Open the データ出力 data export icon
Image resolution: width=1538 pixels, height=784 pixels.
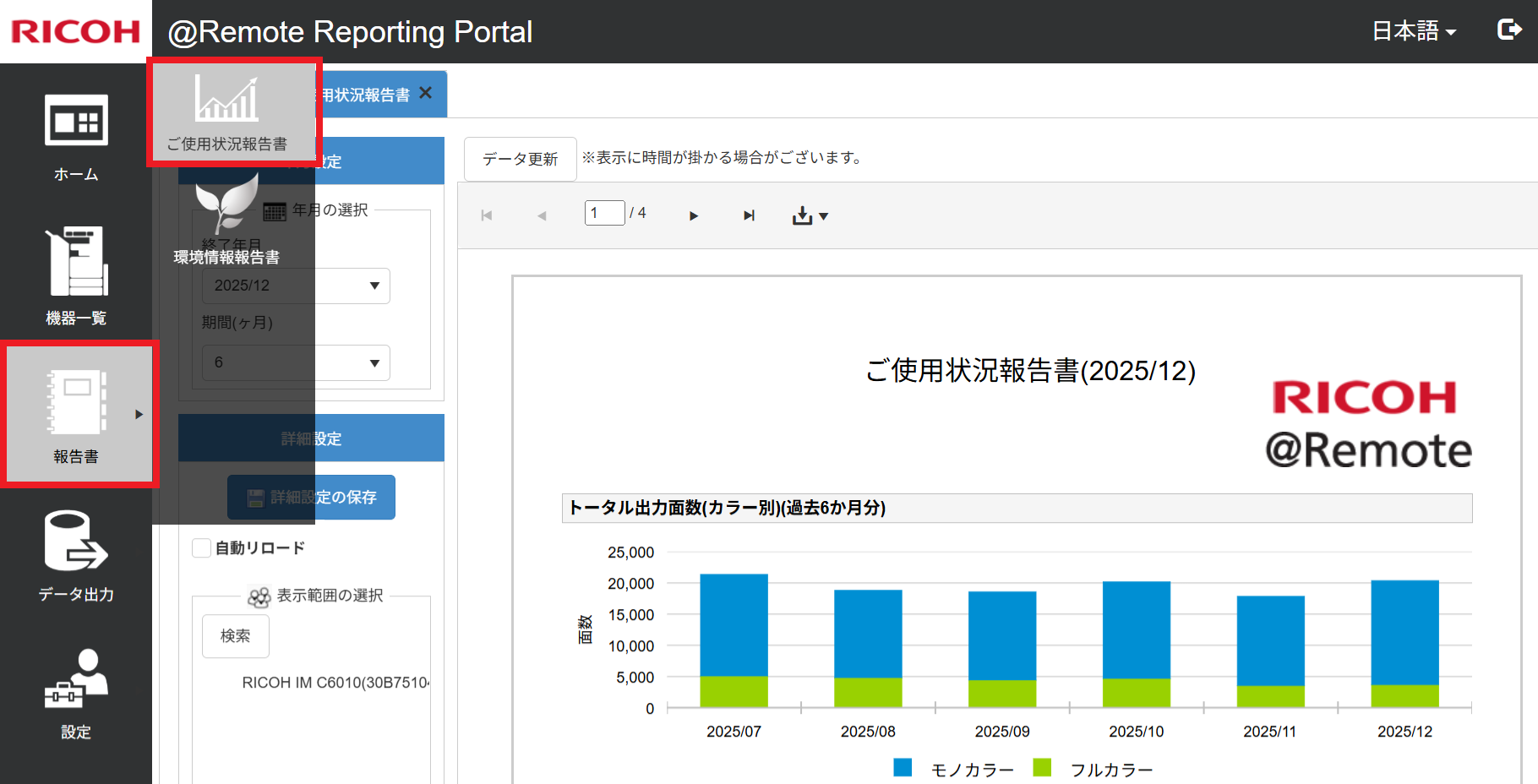tap(76, 556)
